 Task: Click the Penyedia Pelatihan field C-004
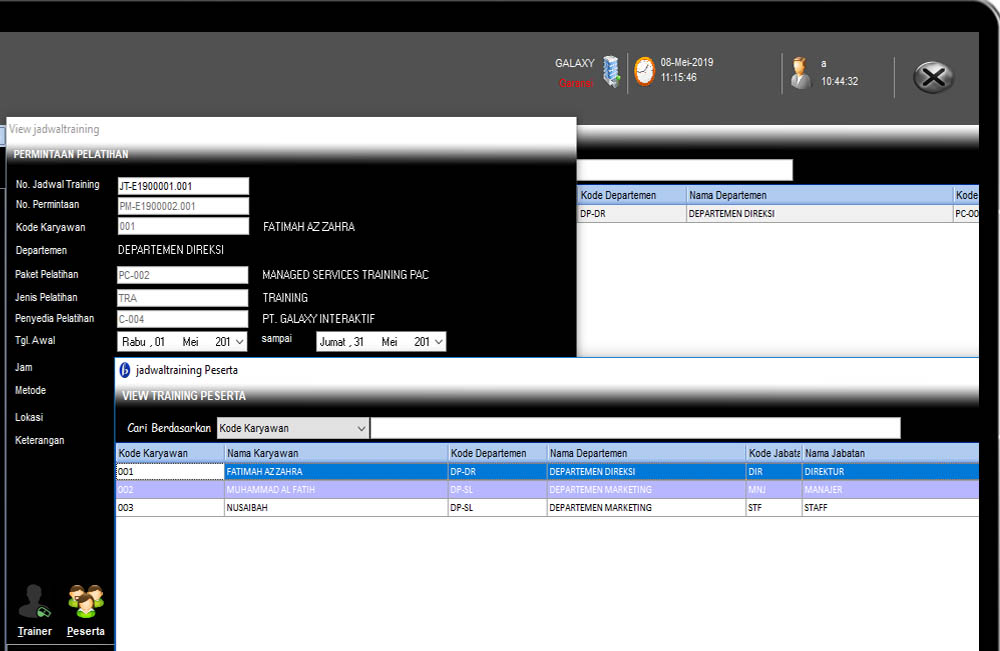[182, 319]
